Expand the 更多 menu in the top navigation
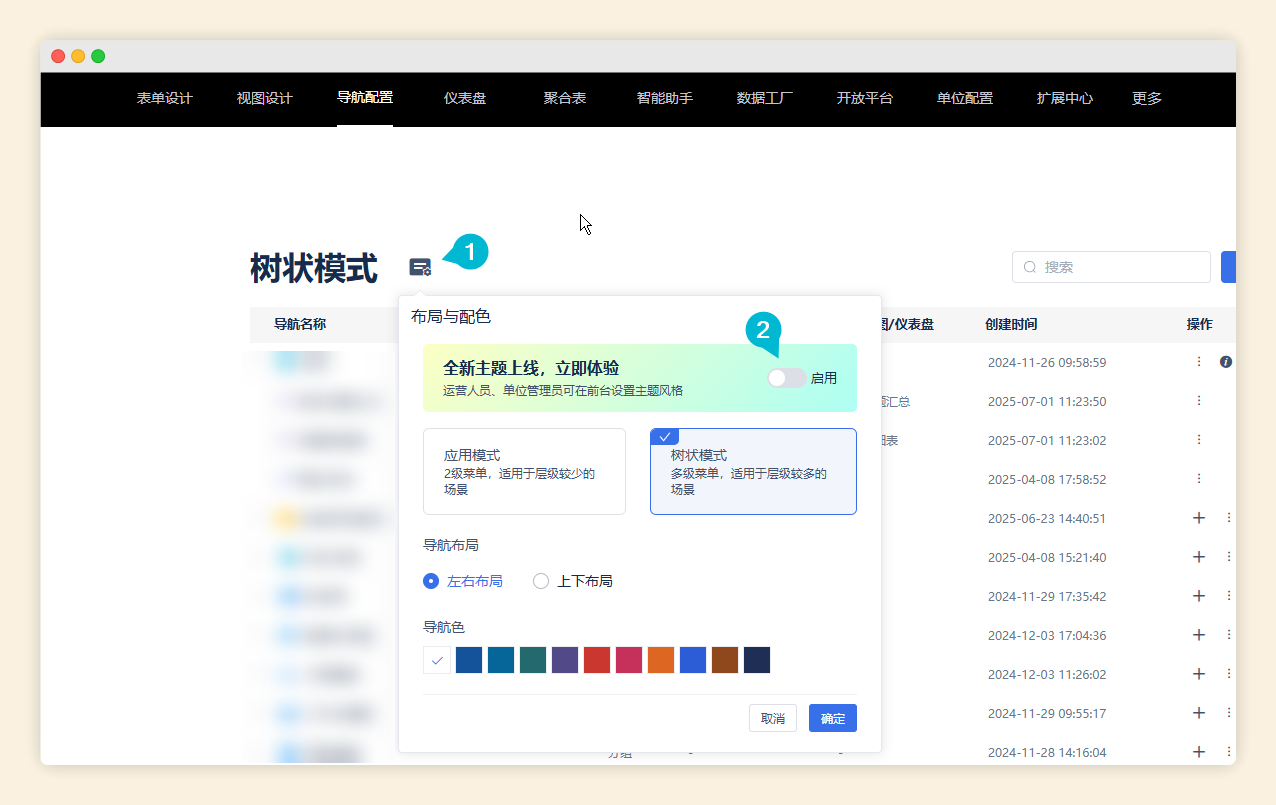This screenshot has height=805, width=1276. (1146, 98)
